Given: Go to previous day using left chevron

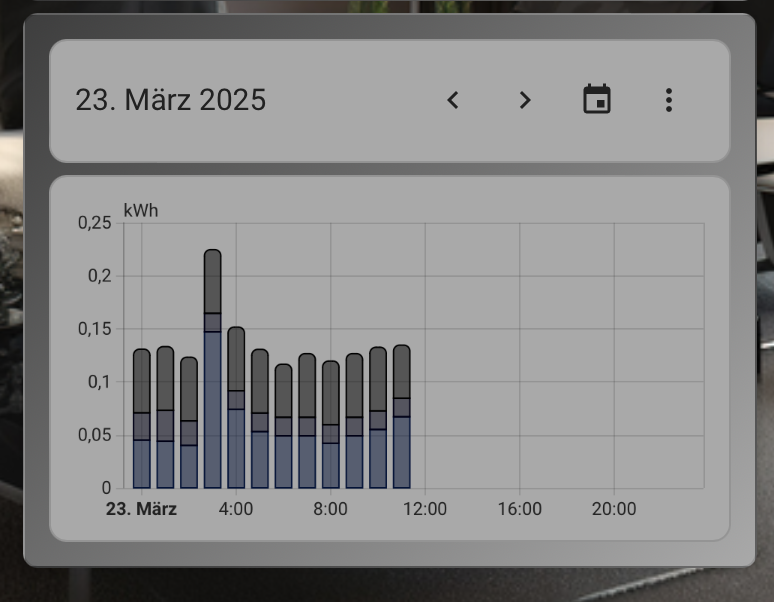Looking at the screenshot, I should pyautogui.click(x=453, y=100).
